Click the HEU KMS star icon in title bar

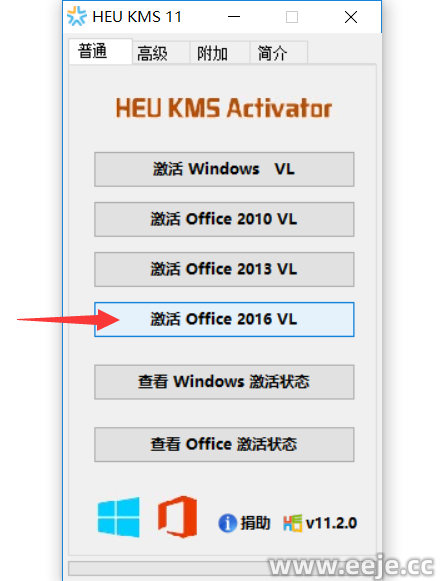pyautogui.click(x=77, y=17)
